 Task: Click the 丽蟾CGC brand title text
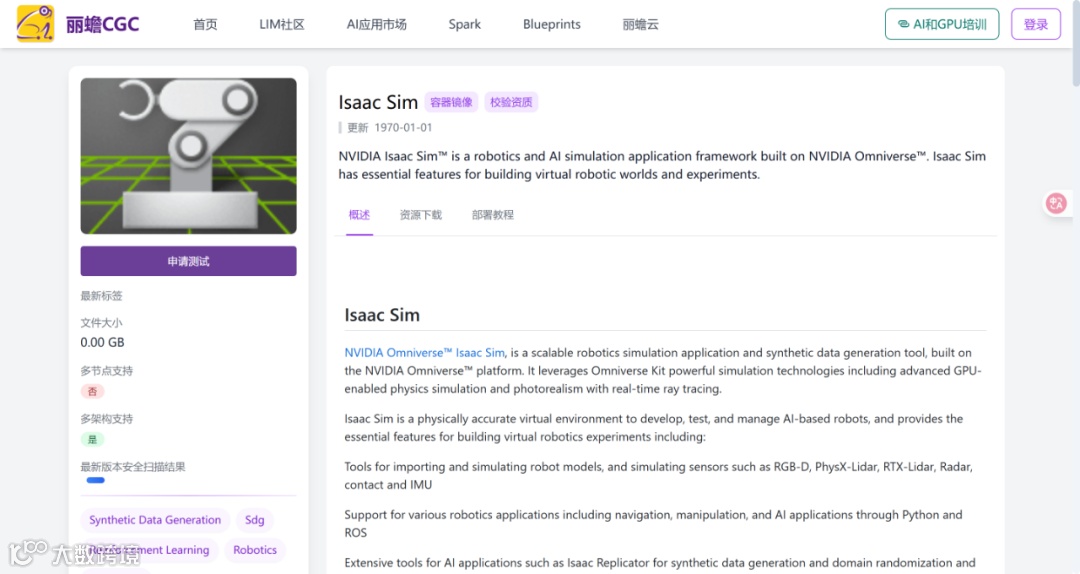click(103, 24)
